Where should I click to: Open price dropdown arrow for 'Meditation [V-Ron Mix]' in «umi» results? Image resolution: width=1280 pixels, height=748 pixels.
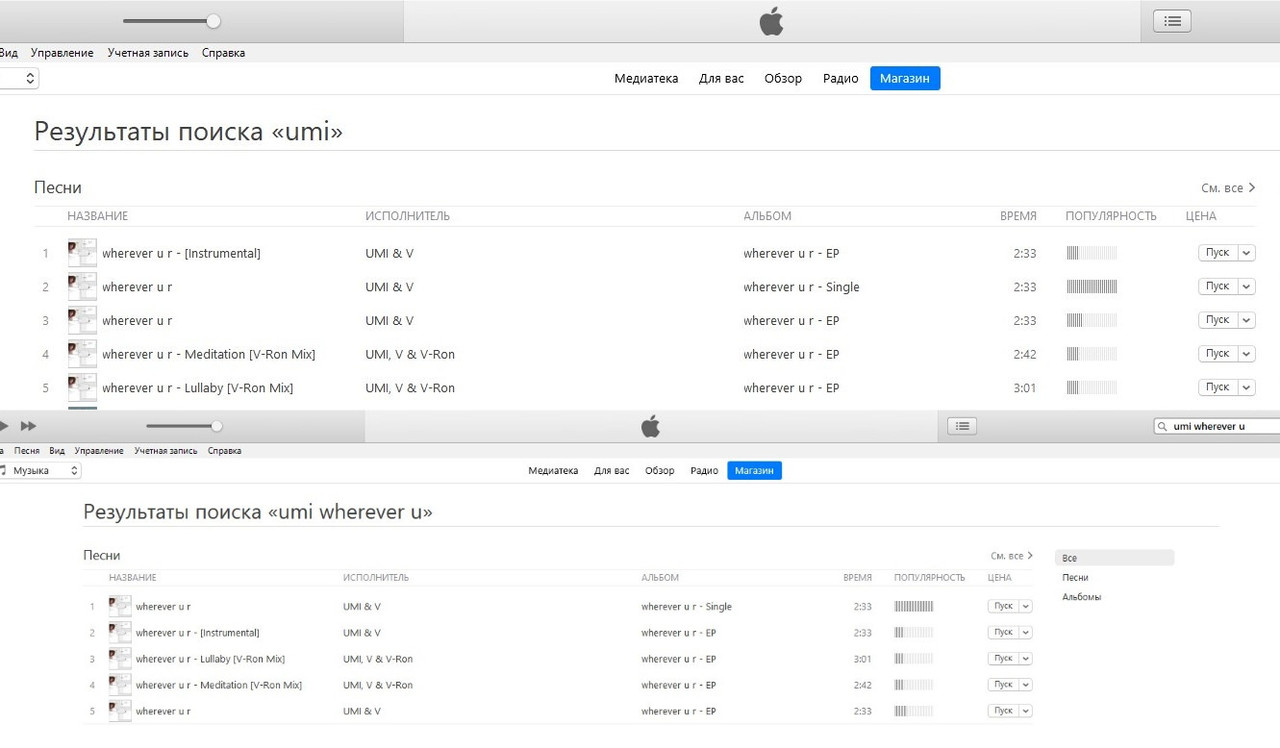[1246, 354]
